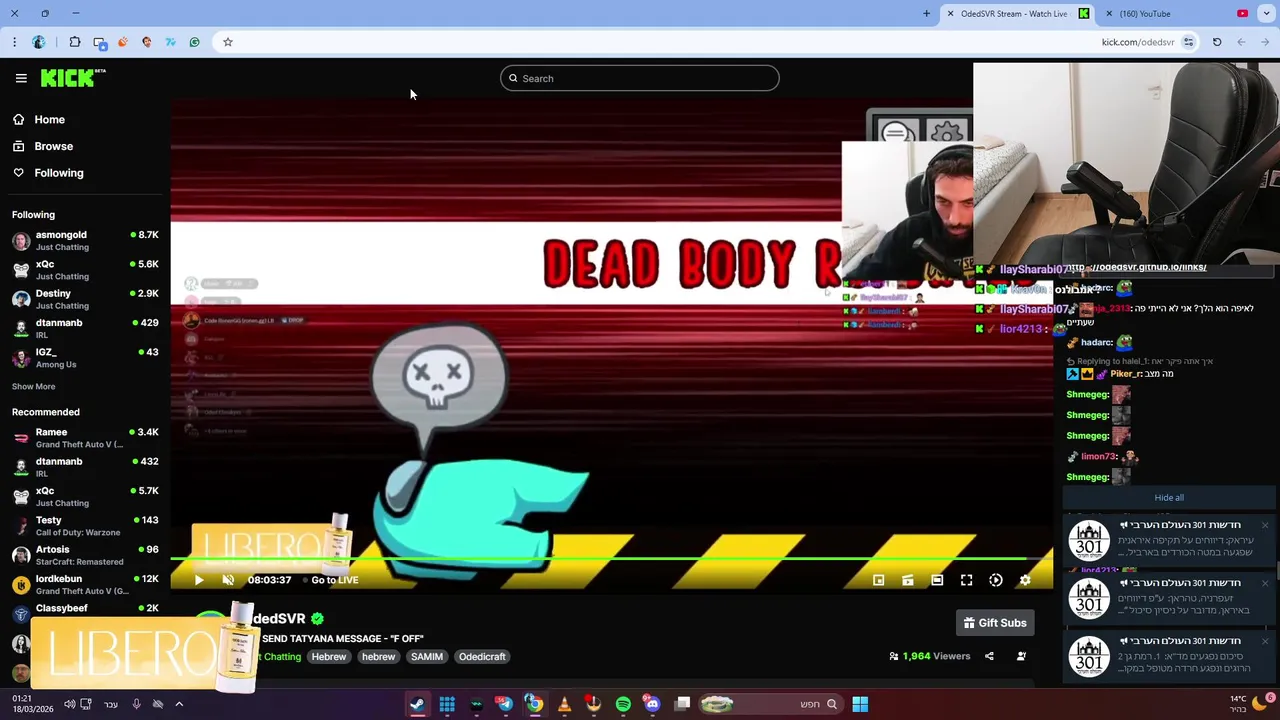Focus the Kick Search field
The height and width of the screenshot is (720, 1280).
(640, 78)
